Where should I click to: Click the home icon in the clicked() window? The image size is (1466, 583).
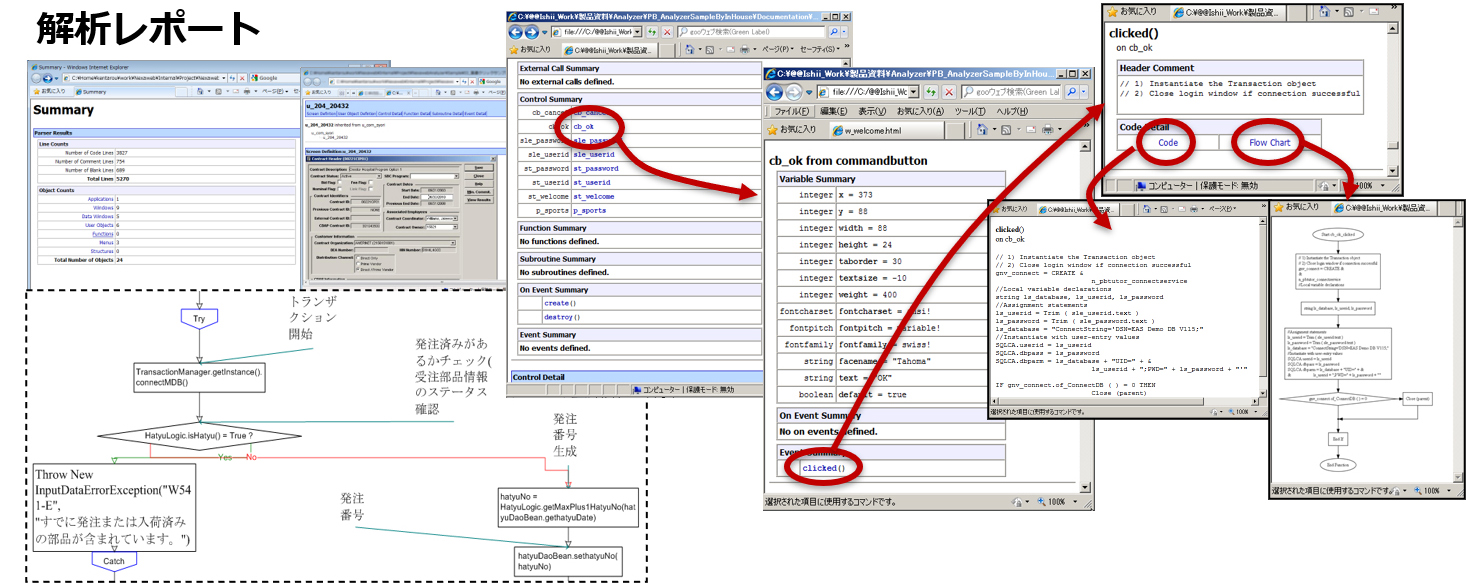tap(1326, 12)
